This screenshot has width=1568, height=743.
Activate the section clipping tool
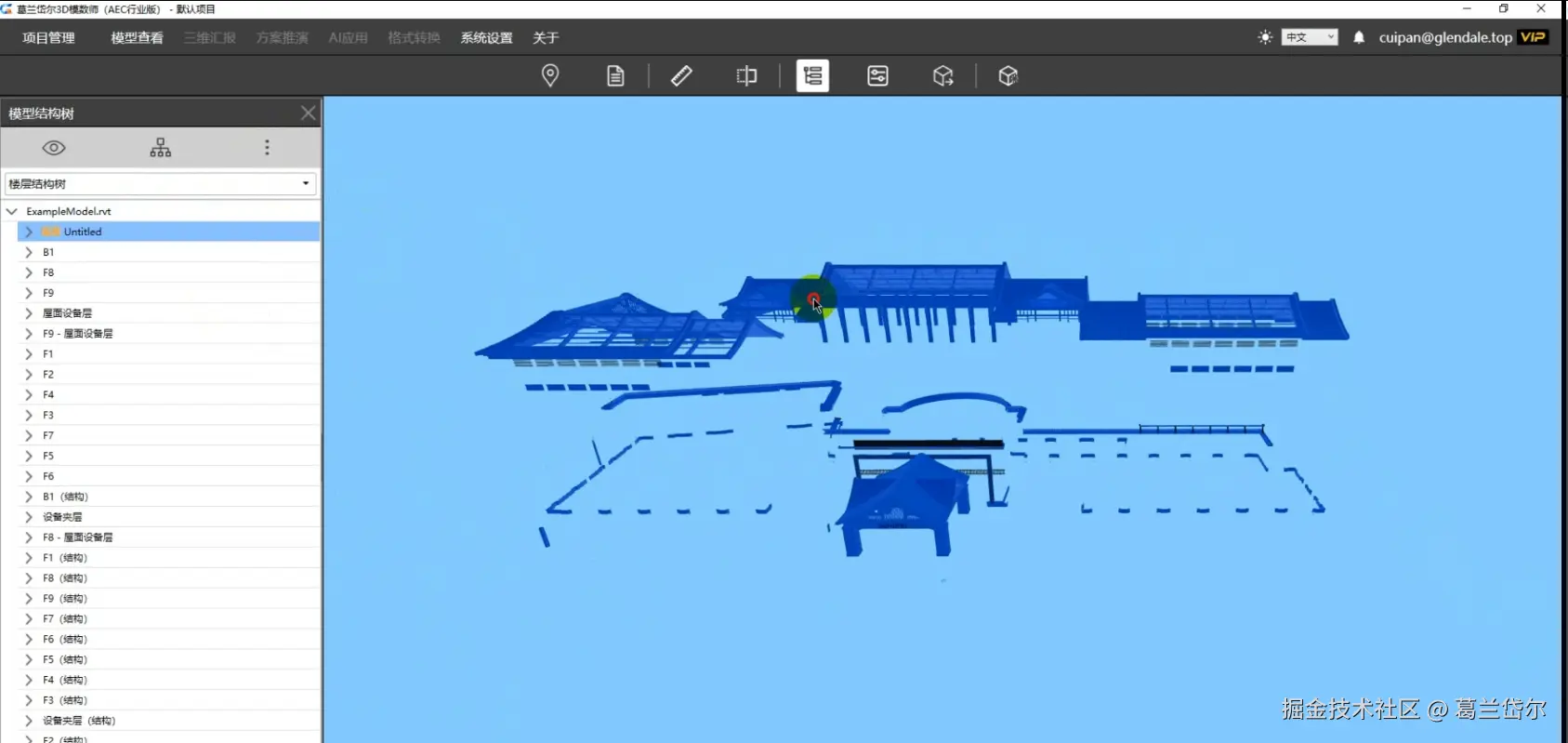(746, 75)
